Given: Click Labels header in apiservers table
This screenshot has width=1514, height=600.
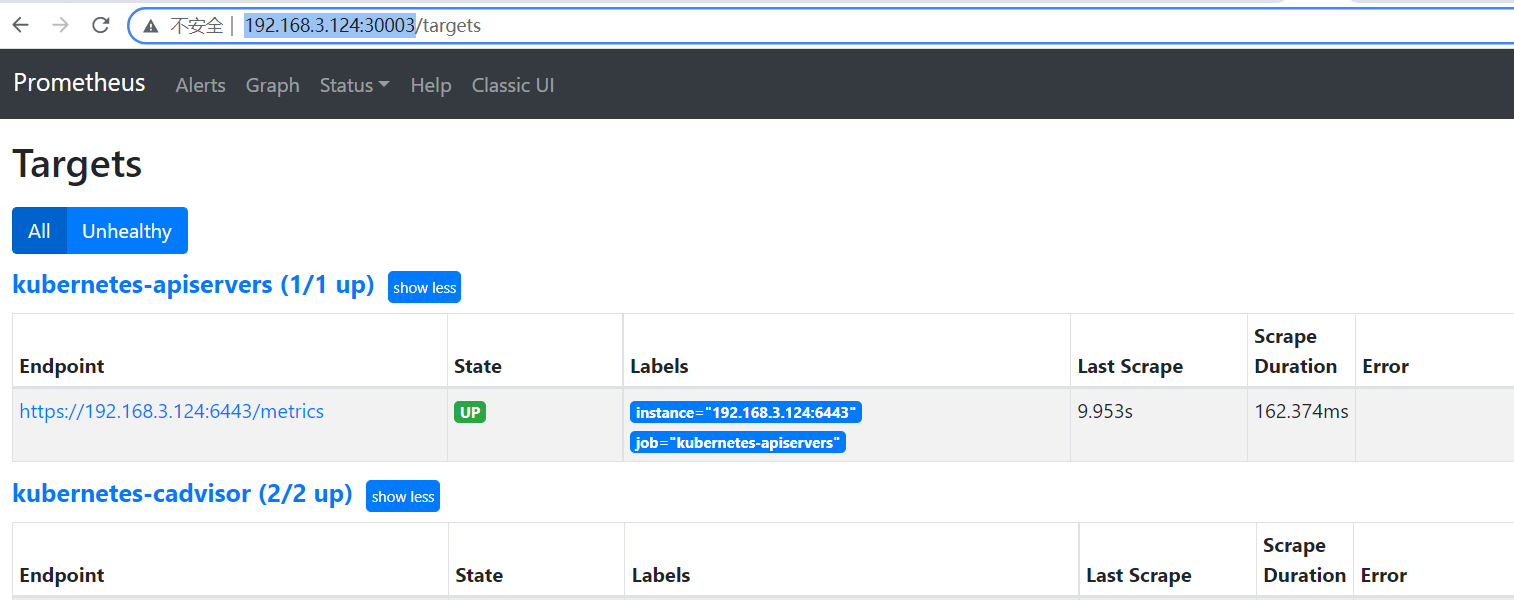Looking at the screenshot, I should [659, 366].
